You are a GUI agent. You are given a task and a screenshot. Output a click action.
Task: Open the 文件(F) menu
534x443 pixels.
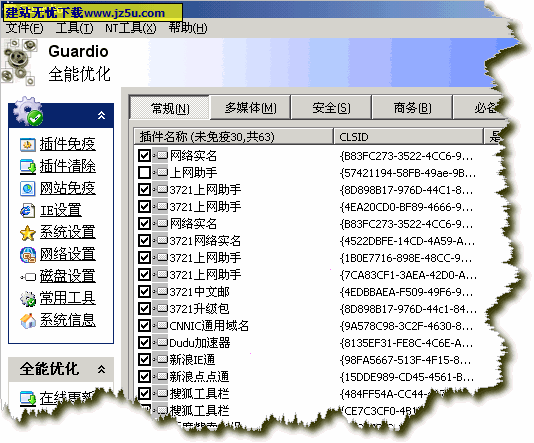pos(25,28)
